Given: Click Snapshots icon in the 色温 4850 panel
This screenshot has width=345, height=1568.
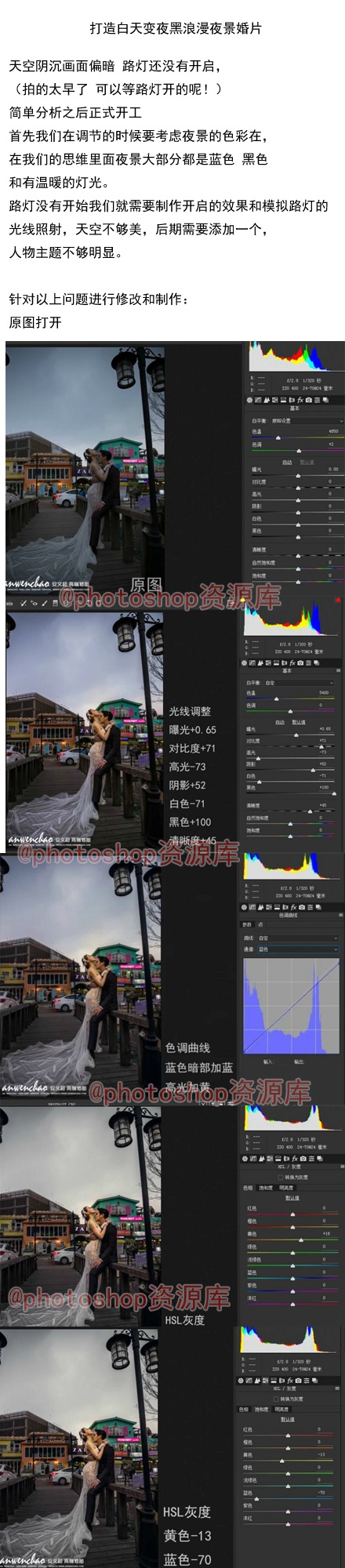Looking at the screenshot, I should click(325, 401).
